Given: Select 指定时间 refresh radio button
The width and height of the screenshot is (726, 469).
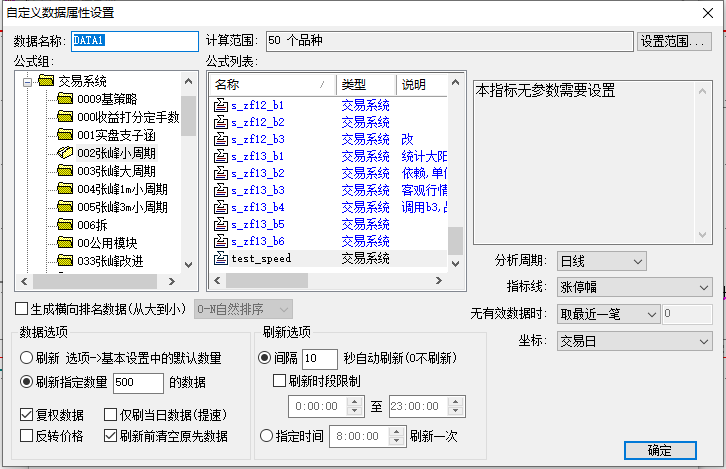Looking at the screenshot, I should click(x=266, y=436).
